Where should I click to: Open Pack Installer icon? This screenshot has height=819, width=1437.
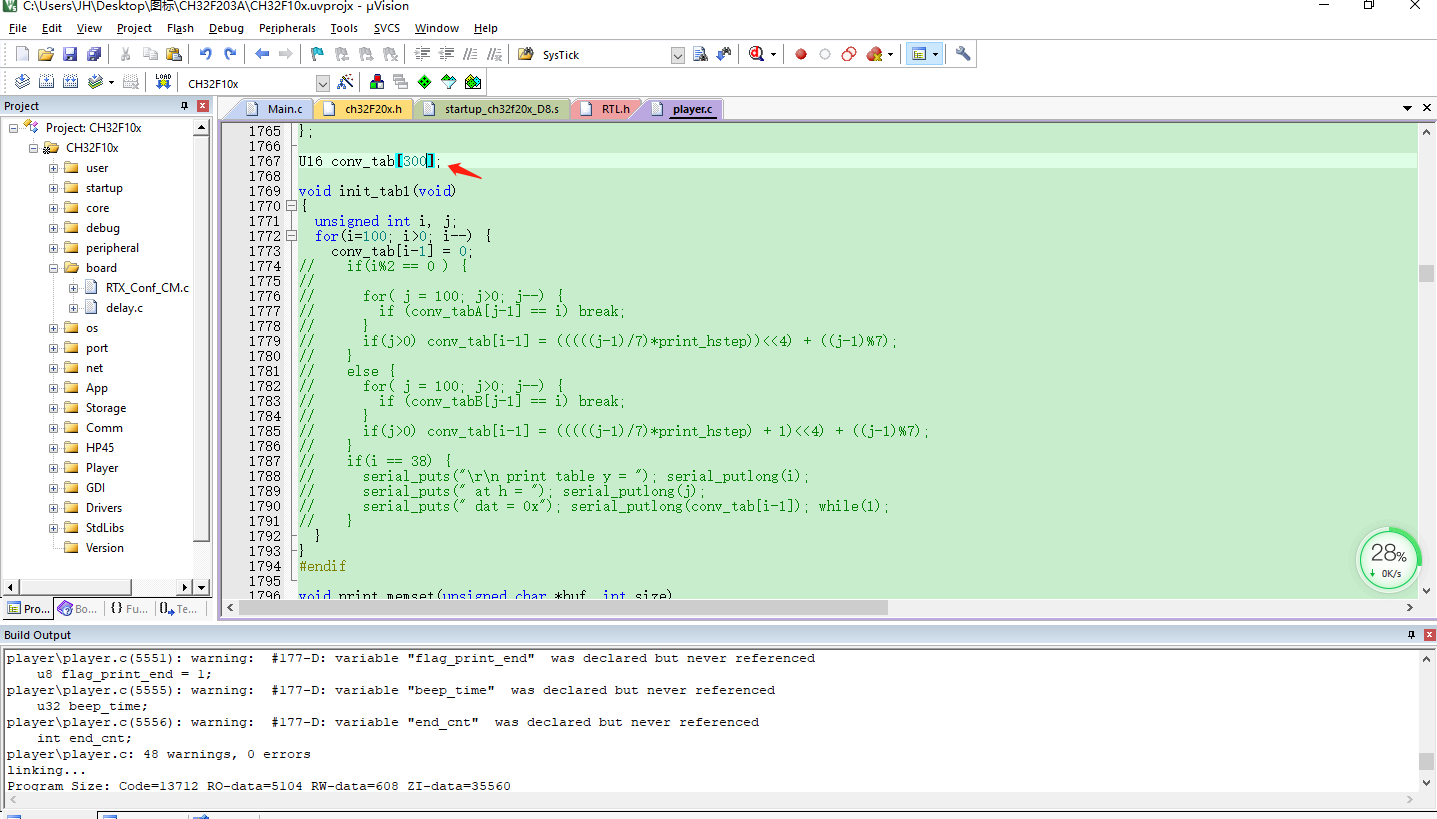pyautogui.click(x=473, y=82)
